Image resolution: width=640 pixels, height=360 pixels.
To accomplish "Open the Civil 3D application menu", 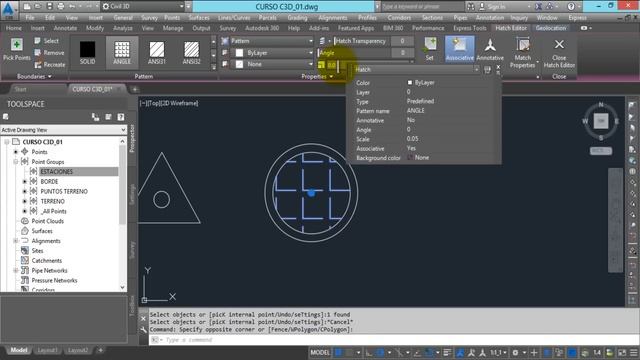I will pos(9,10).
